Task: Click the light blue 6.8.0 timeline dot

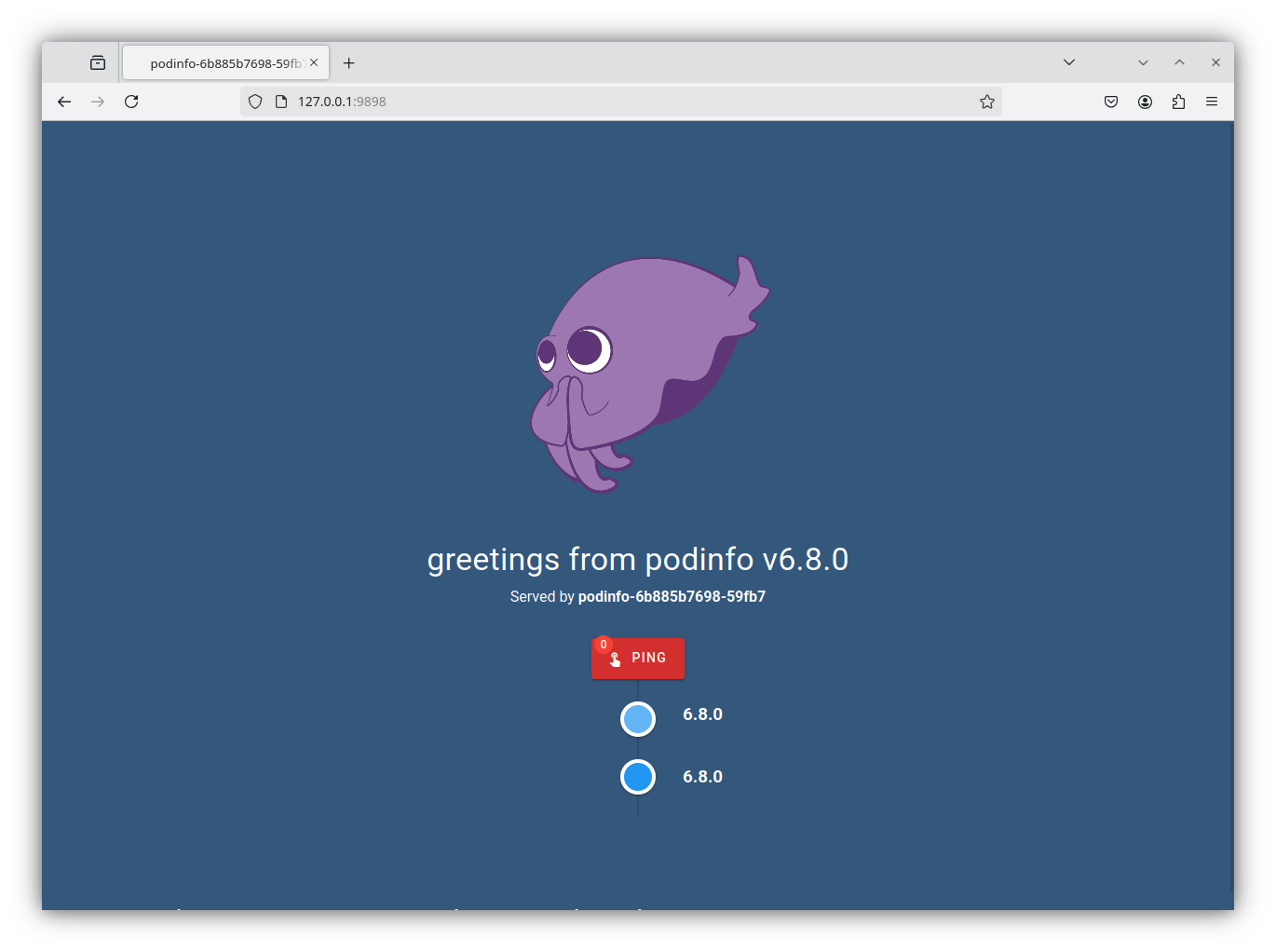Action: point(638,719)
